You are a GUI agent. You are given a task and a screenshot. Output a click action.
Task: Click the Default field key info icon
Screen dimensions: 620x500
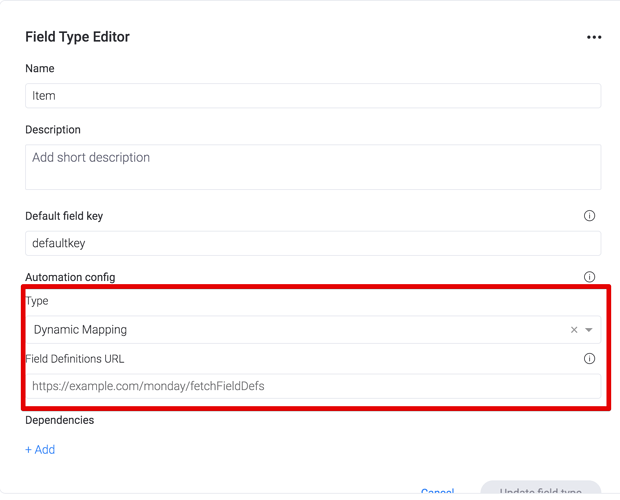[x=589, y=216]
